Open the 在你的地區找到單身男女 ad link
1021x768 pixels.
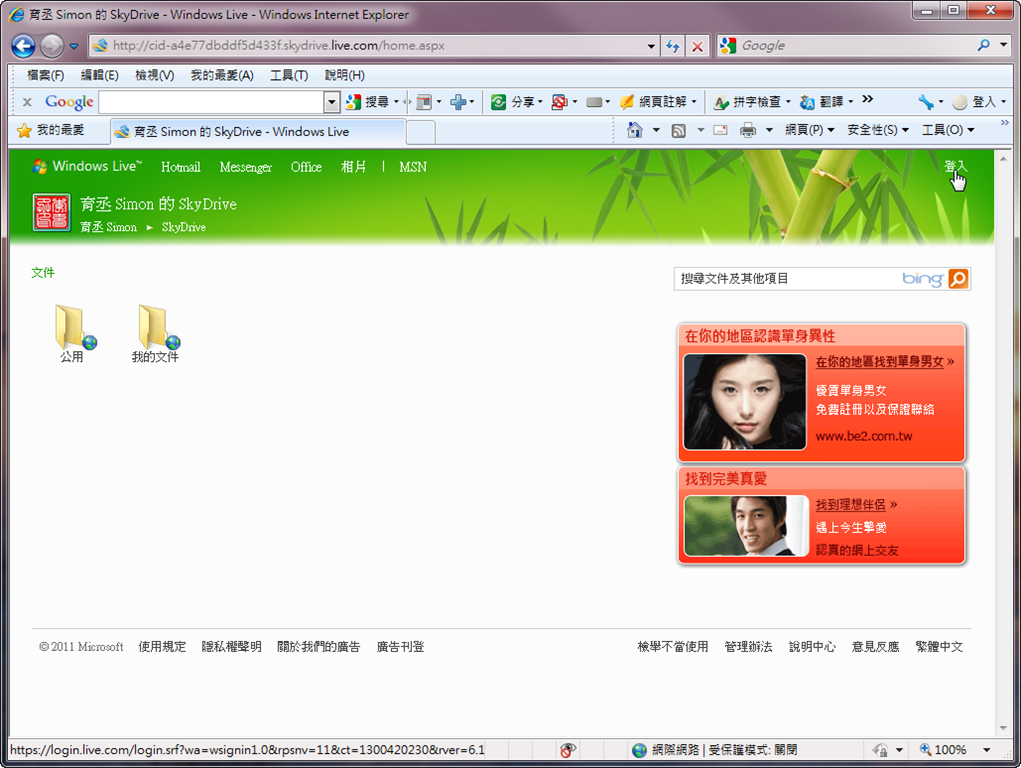coord(880,362)
